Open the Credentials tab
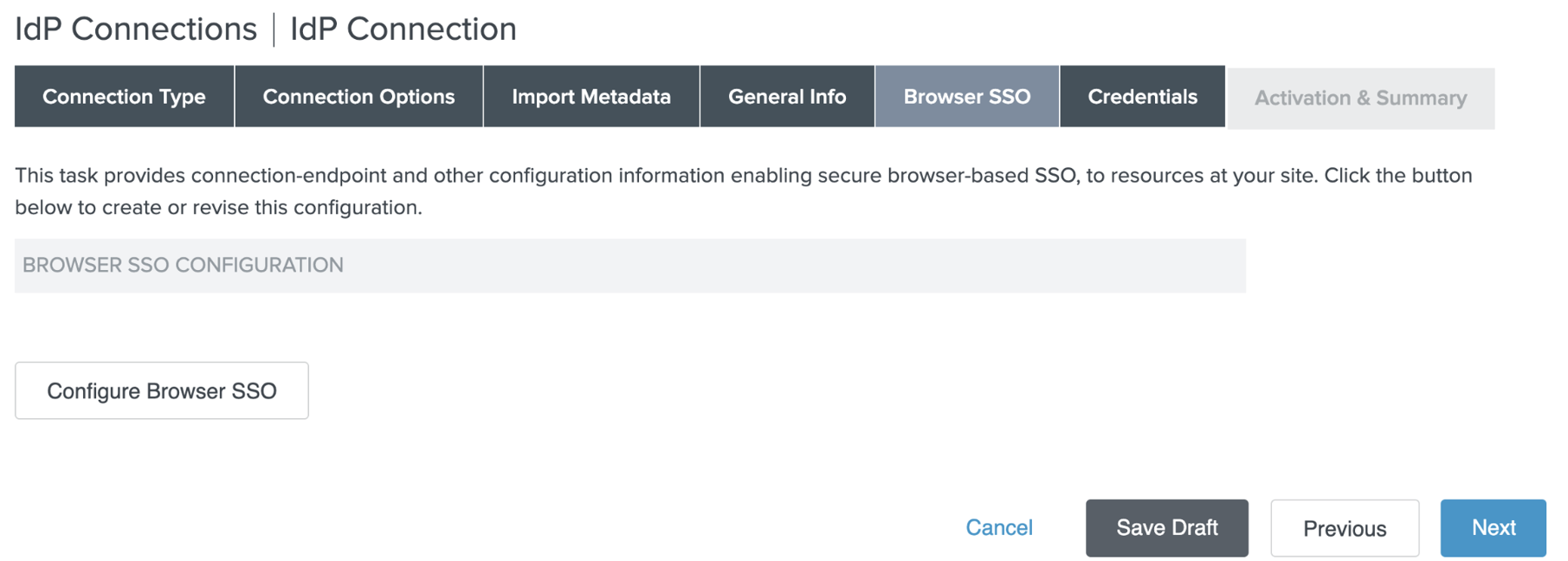Screen dimensions: 1568x561 [1142, 97]
